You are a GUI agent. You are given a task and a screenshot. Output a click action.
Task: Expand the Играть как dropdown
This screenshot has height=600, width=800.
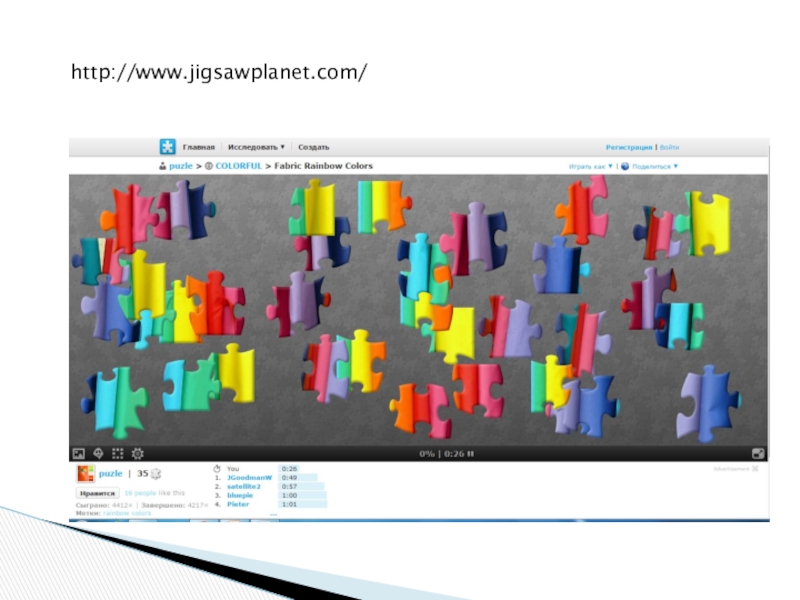pos(589,166)
